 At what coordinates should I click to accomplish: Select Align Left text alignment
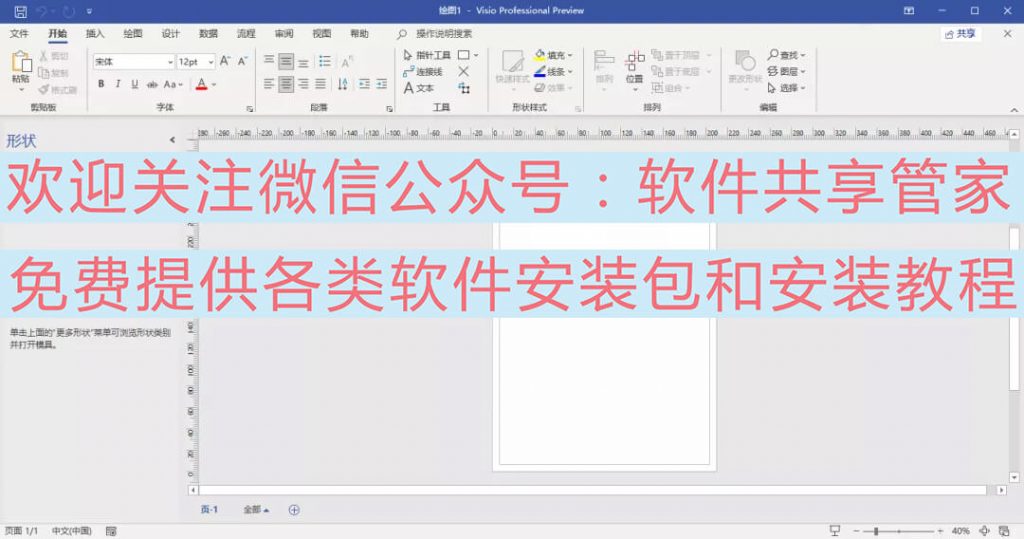click(x=269, y=84)
